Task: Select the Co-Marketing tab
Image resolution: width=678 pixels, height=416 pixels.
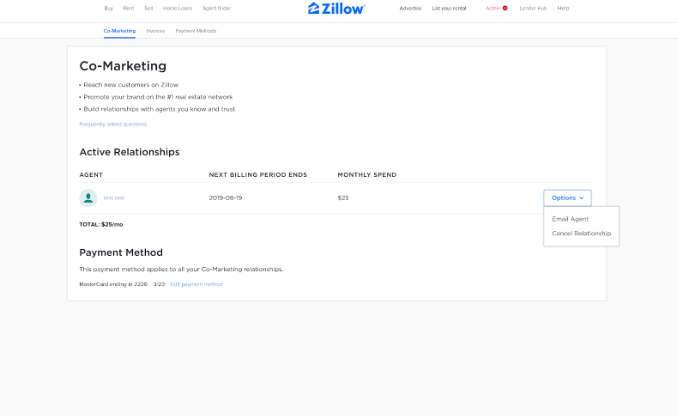Action: pyautogui.click(x=119, y=31)
